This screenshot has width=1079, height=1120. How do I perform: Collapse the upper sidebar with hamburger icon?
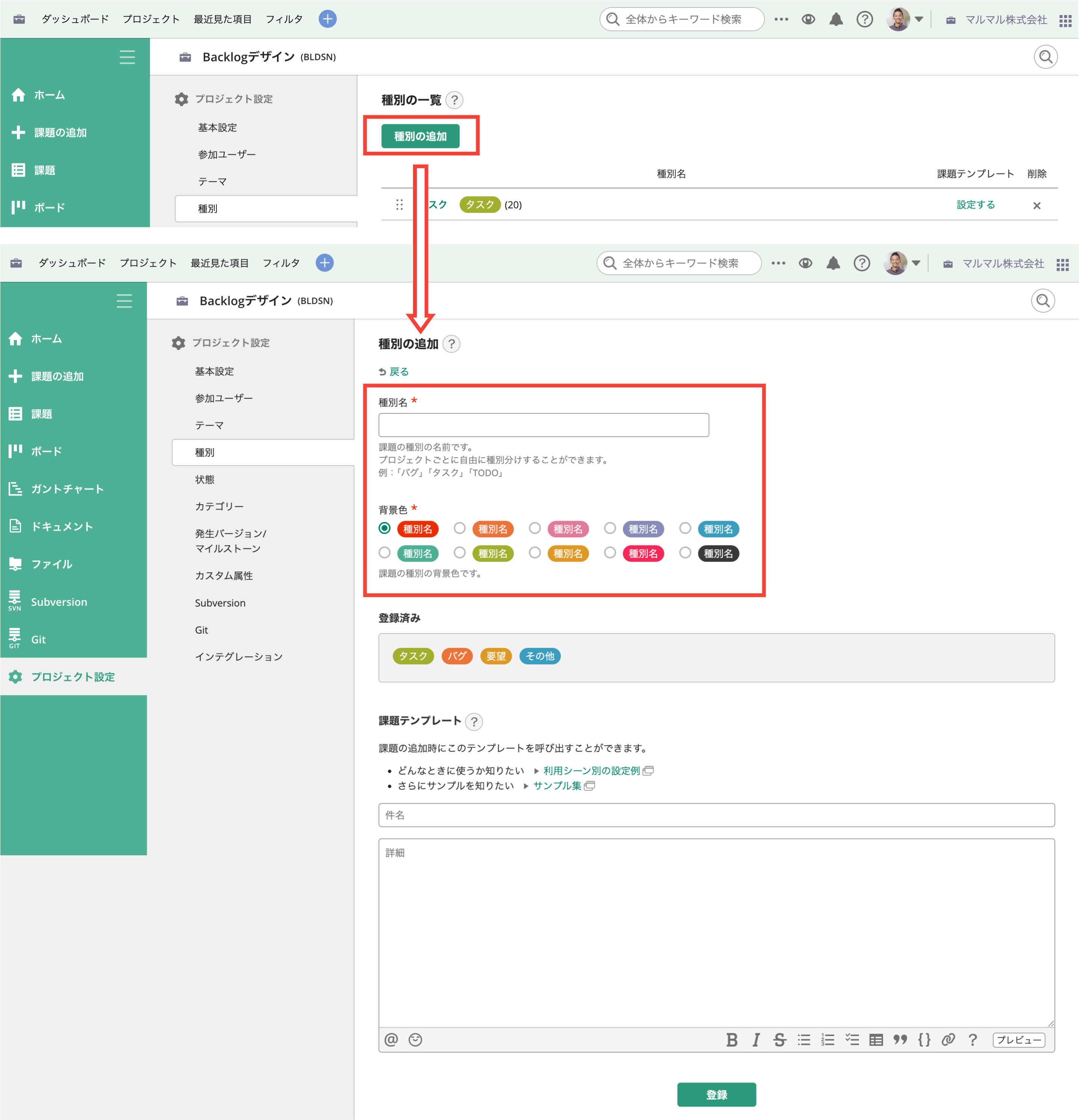click(127, 57)
